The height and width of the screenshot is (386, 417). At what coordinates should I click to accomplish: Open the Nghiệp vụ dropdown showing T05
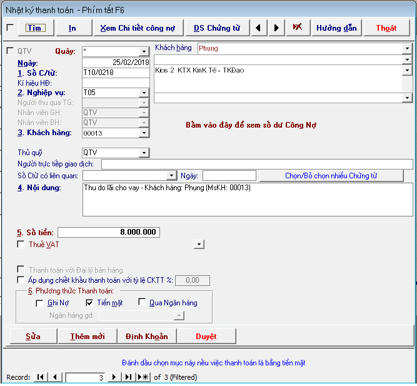[x=144, y=92]
